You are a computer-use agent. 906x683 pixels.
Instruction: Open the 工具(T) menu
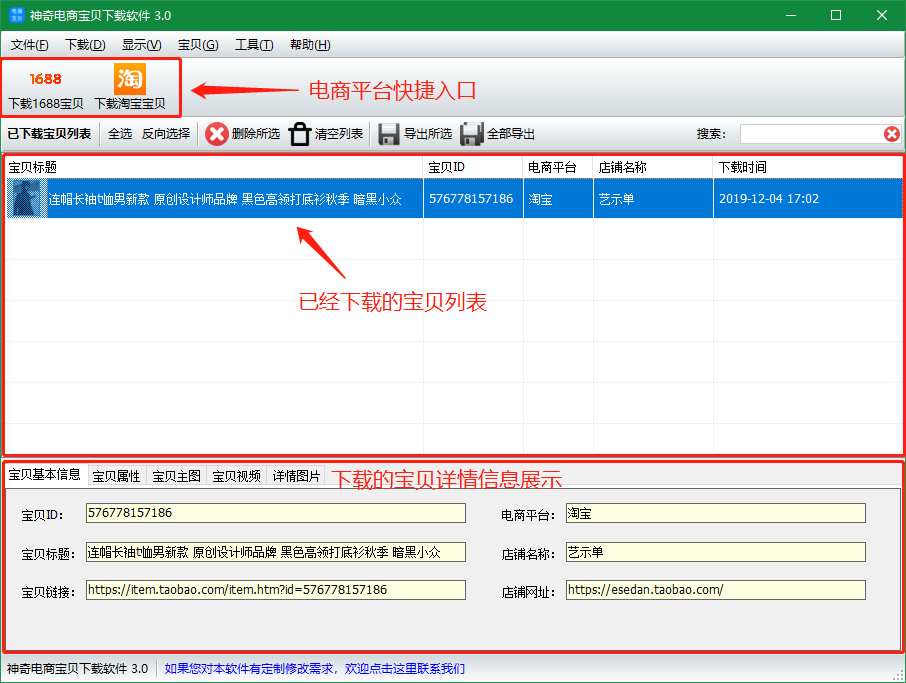tap(254, 45)
